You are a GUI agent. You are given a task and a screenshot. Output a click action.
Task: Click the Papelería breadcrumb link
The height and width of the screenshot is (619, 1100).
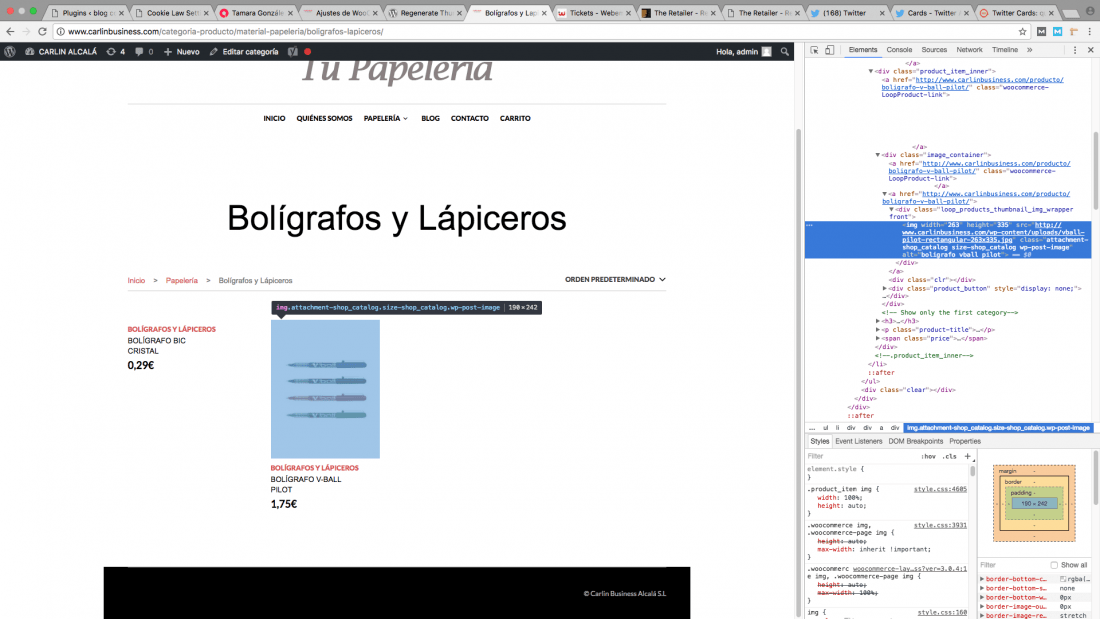point(182,281)
